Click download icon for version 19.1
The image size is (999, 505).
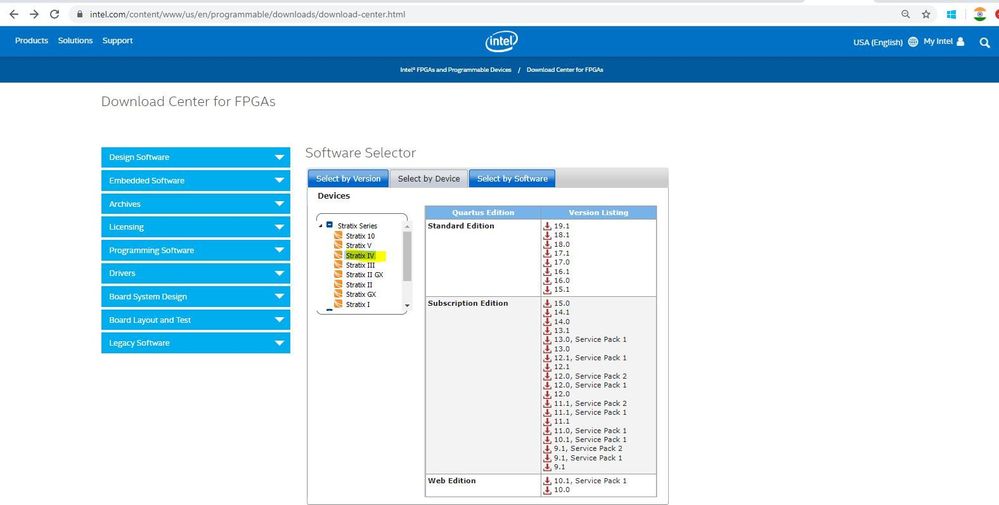[547, 227]
